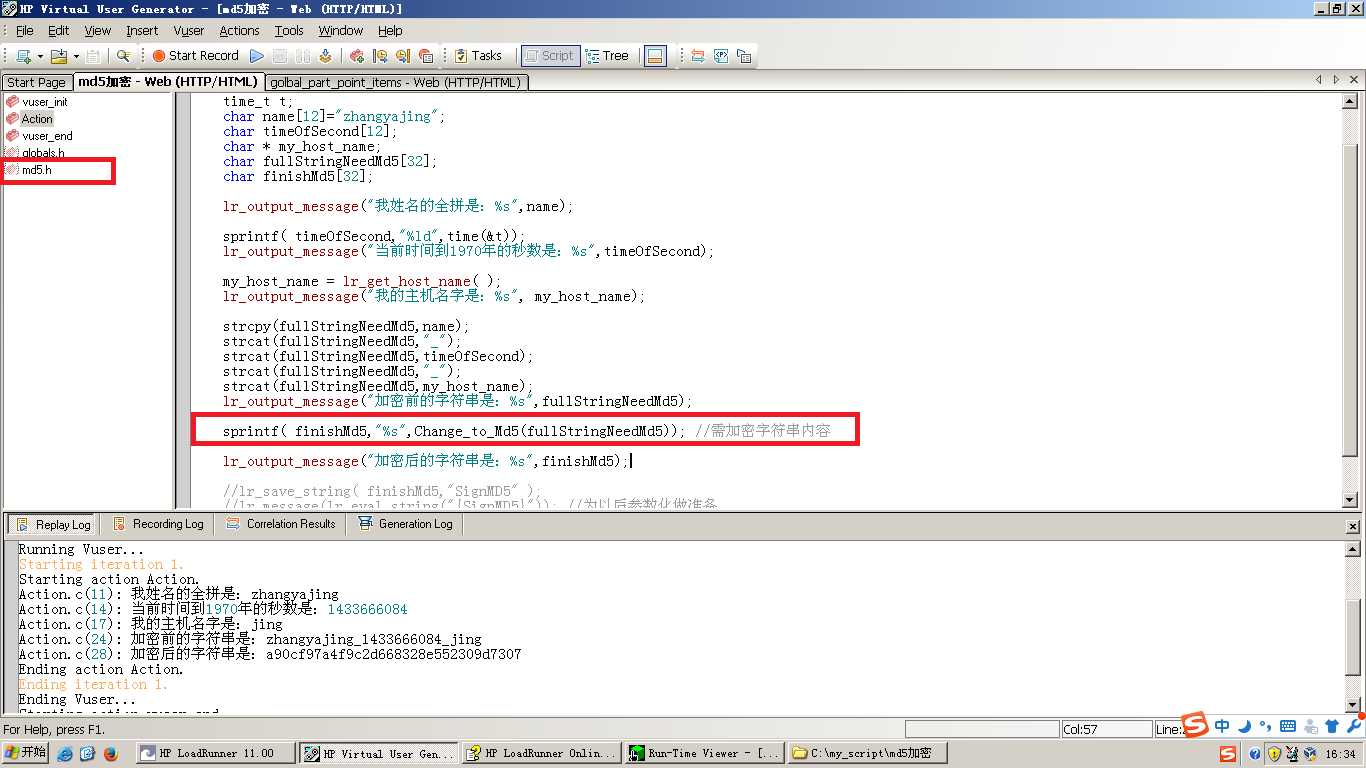
Task: Click the last blue toolbar icon
Action: coord(744,56)
